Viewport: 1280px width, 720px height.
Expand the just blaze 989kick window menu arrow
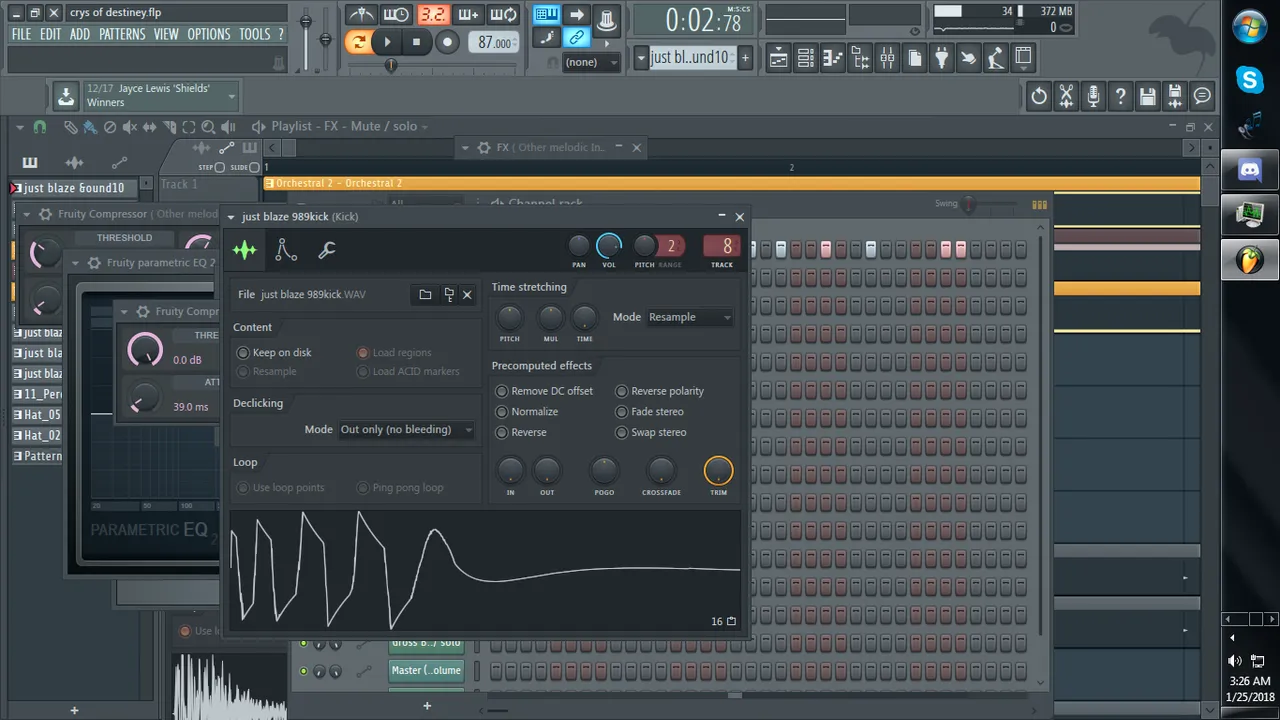tap(231, 217)
